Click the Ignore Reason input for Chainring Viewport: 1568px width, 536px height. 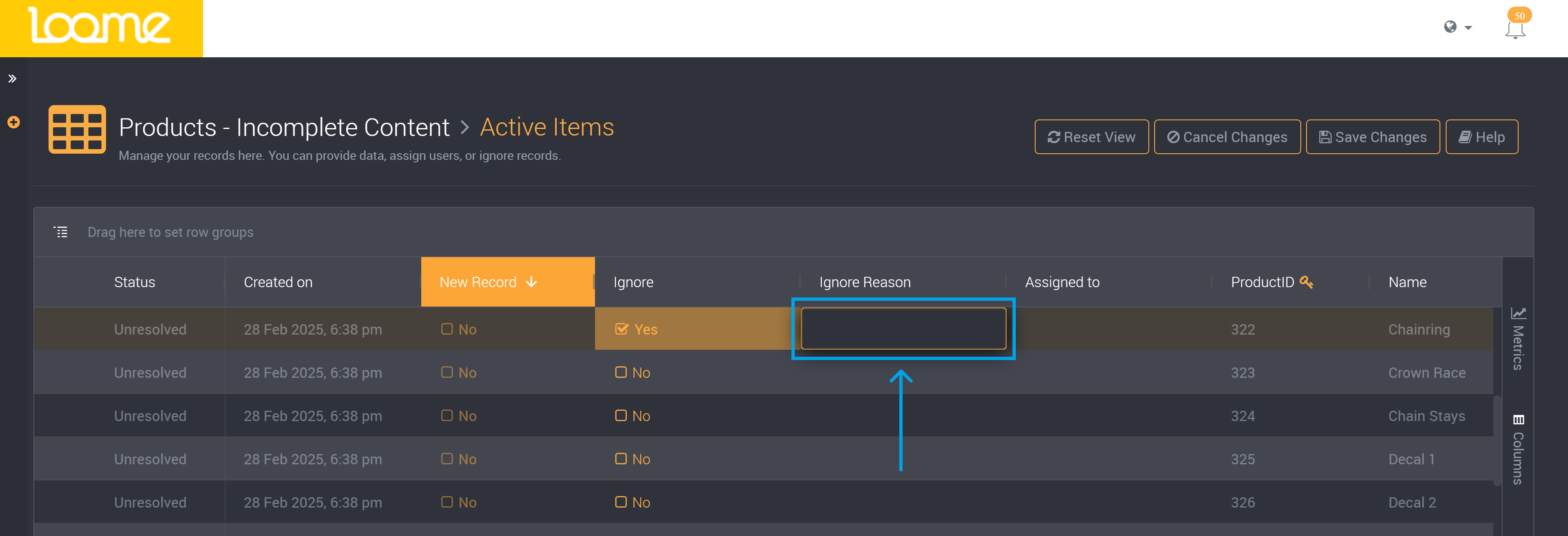903,329
